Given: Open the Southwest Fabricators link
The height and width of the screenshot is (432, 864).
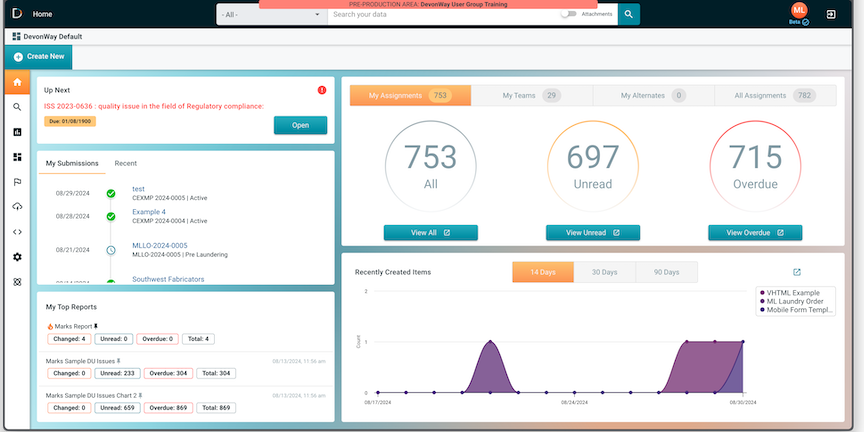Looking at the screenshot, I should (168, 279).
